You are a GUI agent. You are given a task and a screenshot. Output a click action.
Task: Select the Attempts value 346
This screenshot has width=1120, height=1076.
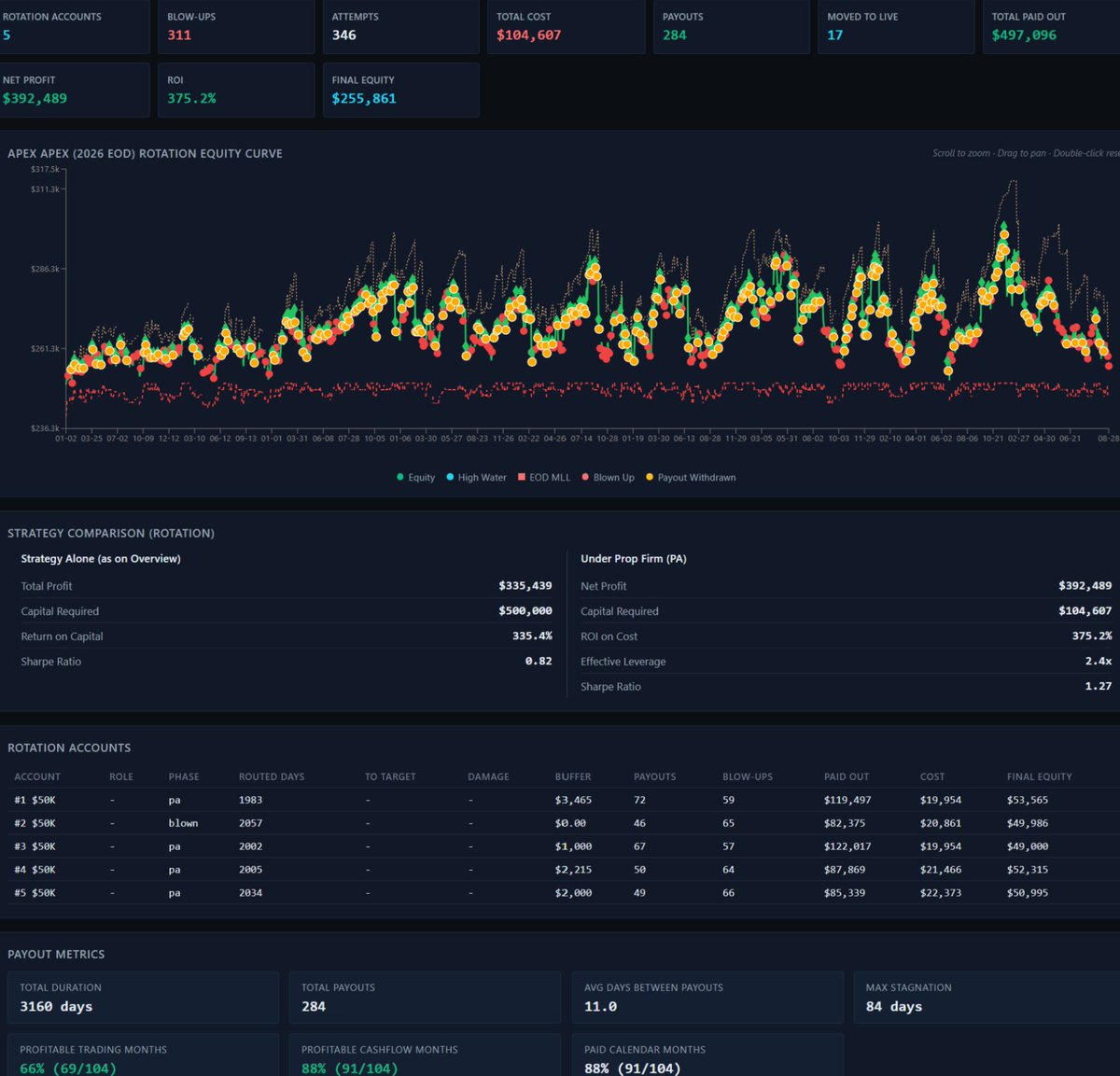tap(343, 35)
